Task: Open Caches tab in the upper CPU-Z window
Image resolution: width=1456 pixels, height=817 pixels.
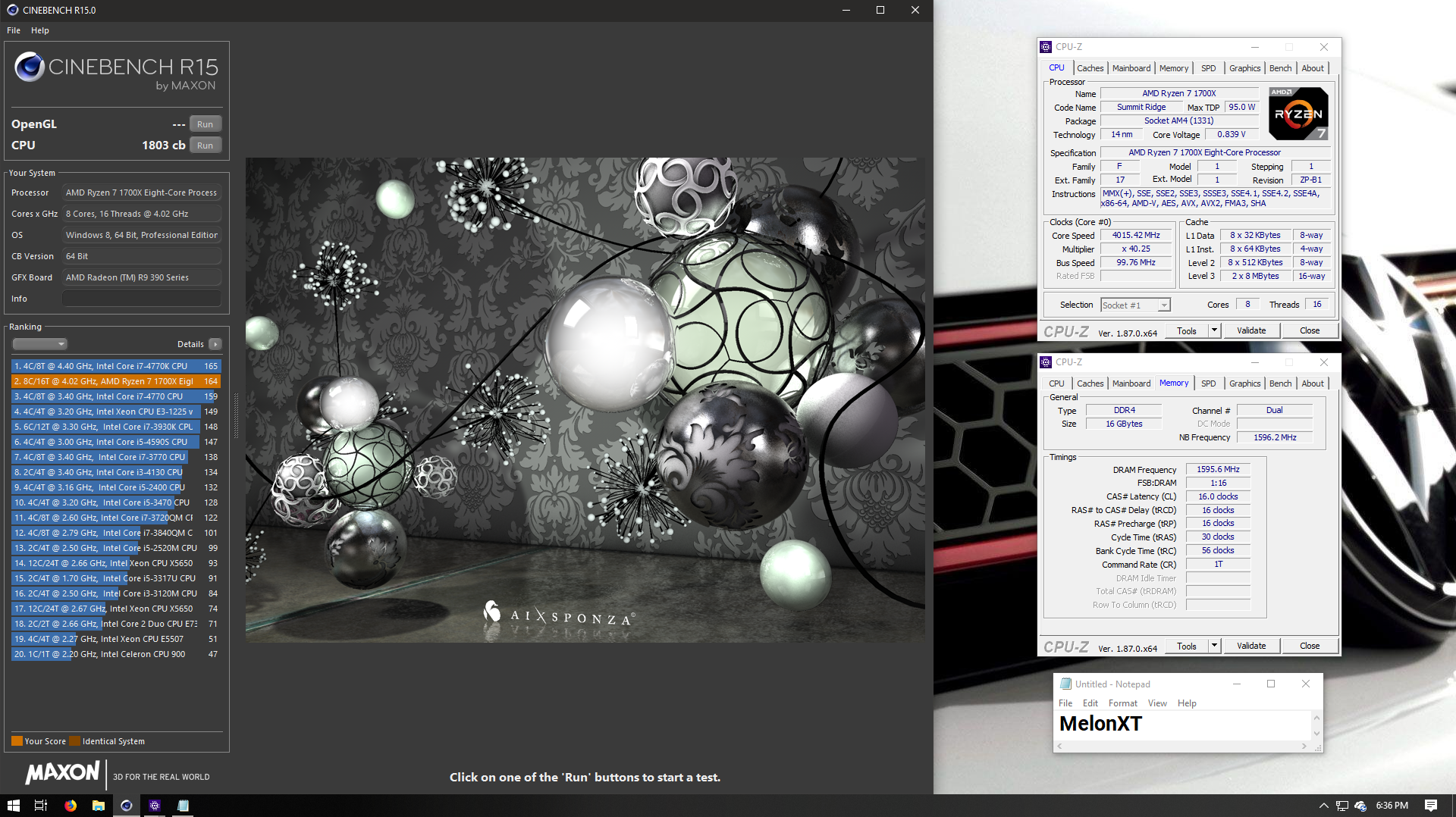Action: pyautogui.click(x=1090, y=68)
